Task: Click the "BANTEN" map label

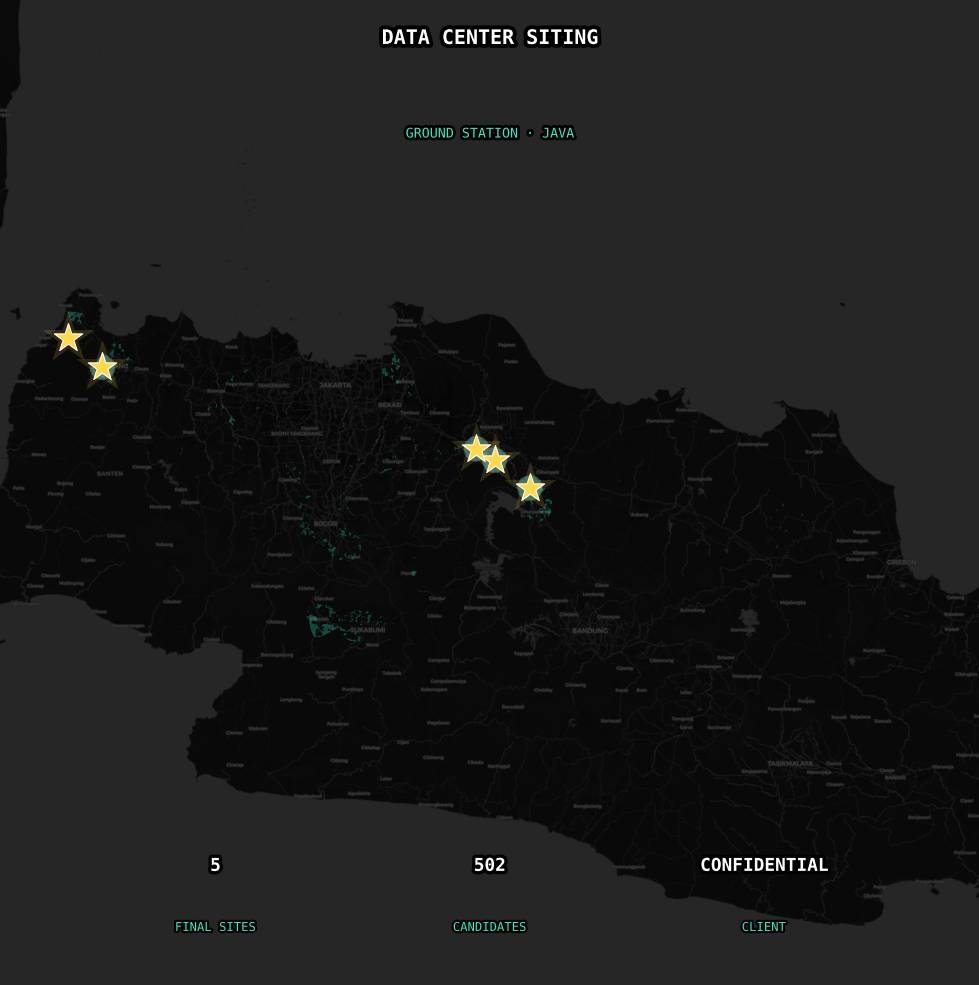Action: 110,474
